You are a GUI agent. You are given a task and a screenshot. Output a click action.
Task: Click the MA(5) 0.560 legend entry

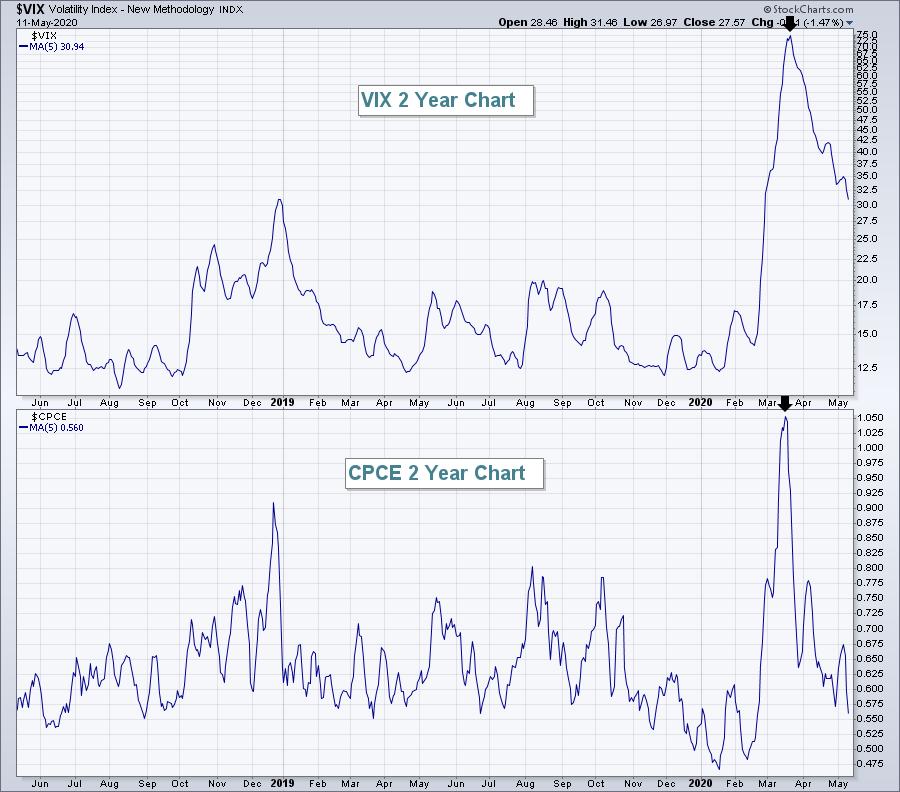pyautogui.click(x=48, y=426)
